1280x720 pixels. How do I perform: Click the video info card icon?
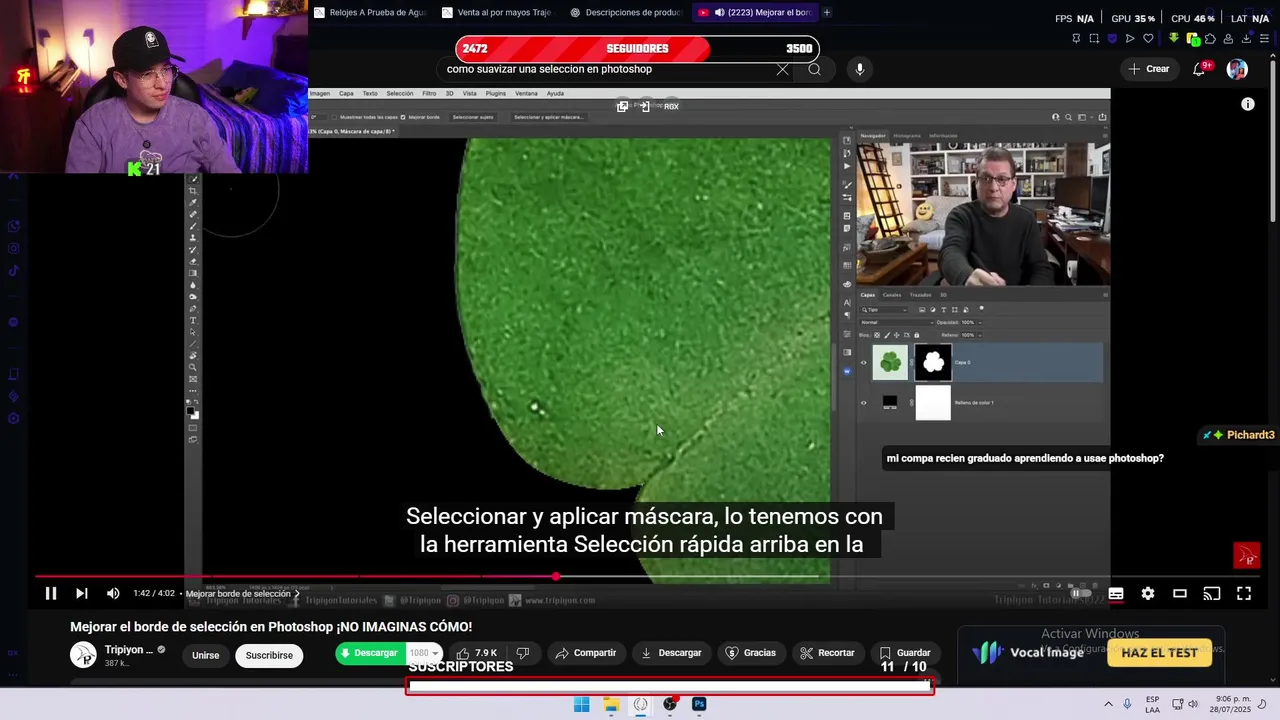click(1248, 104)
